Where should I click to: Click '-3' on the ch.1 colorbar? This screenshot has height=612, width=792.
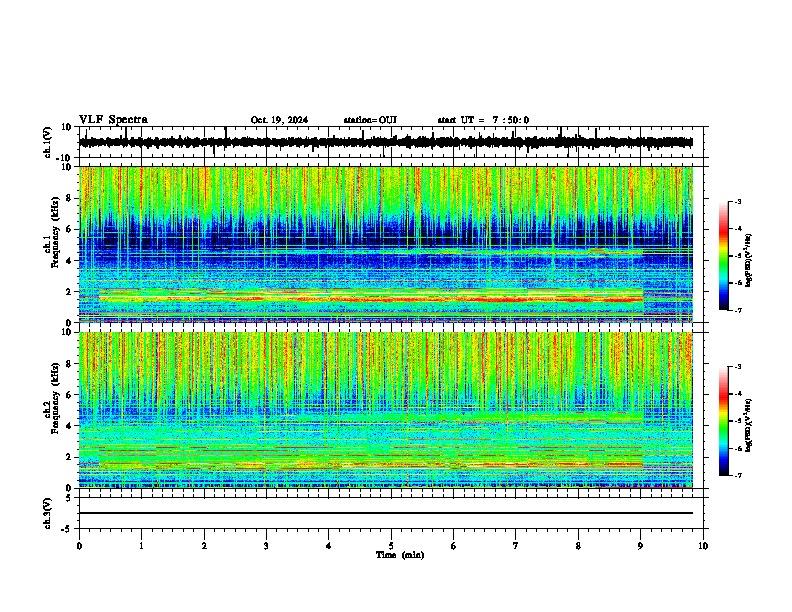[737, 201]
